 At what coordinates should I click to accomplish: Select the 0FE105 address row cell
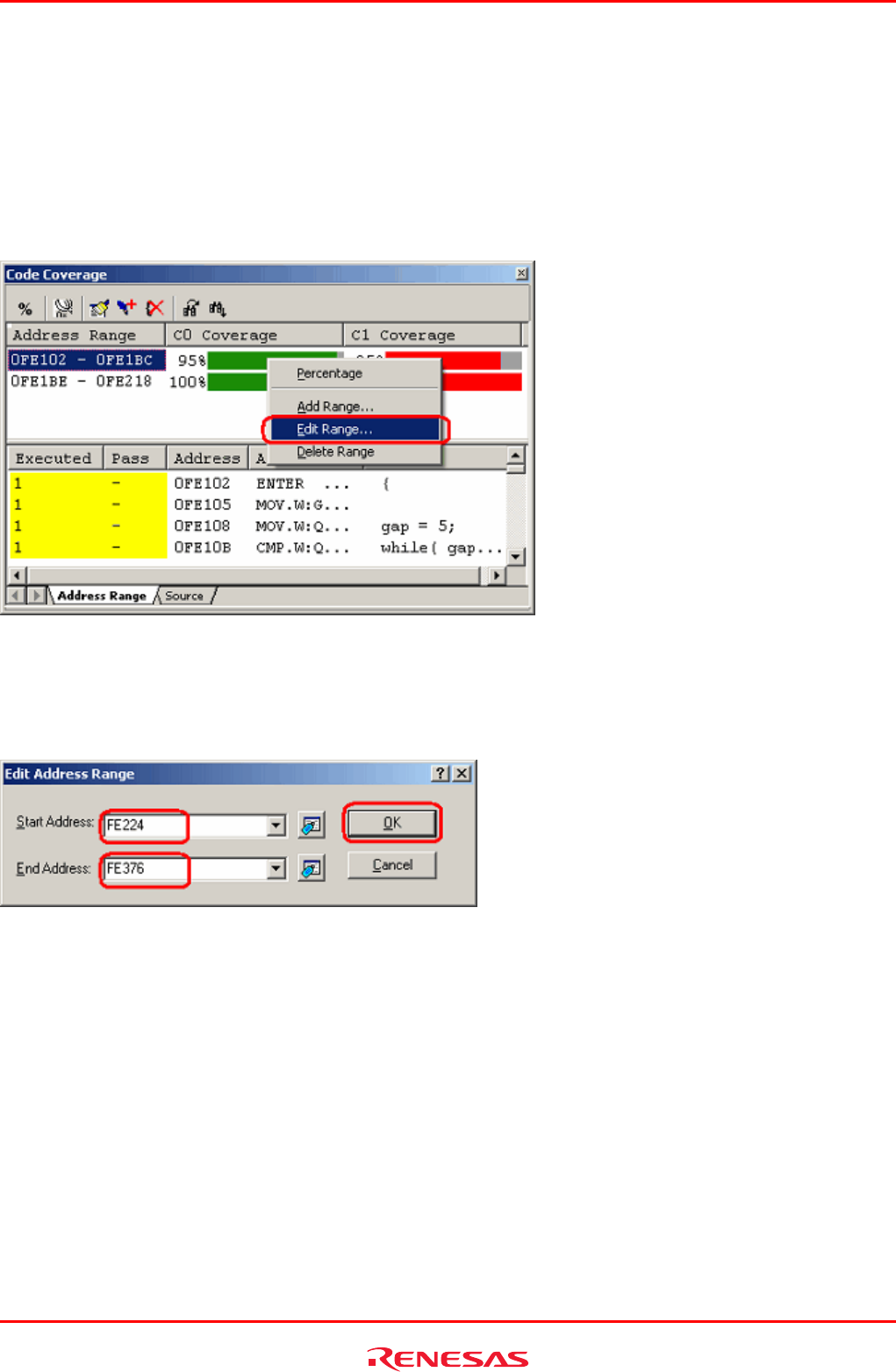tap(202, 505)
